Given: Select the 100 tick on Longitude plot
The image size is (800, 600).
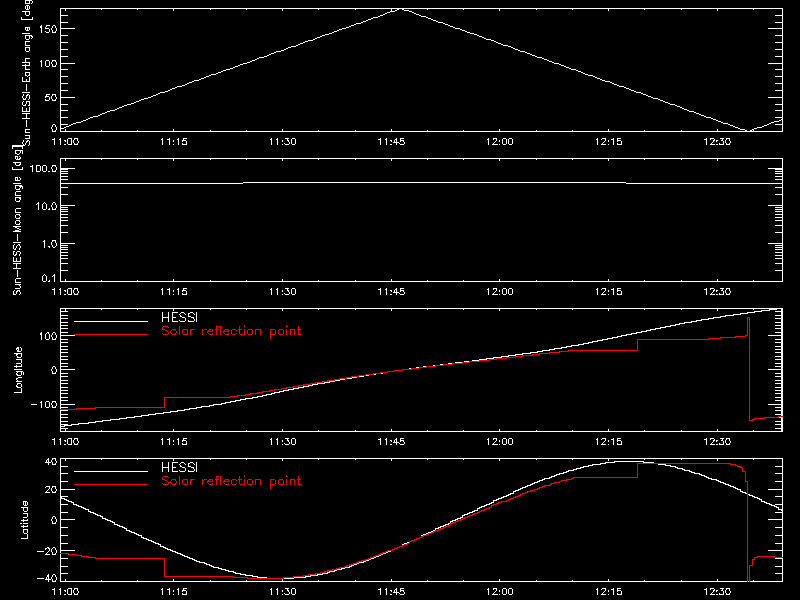Looking at the screenshot, I should pos(47,336).
